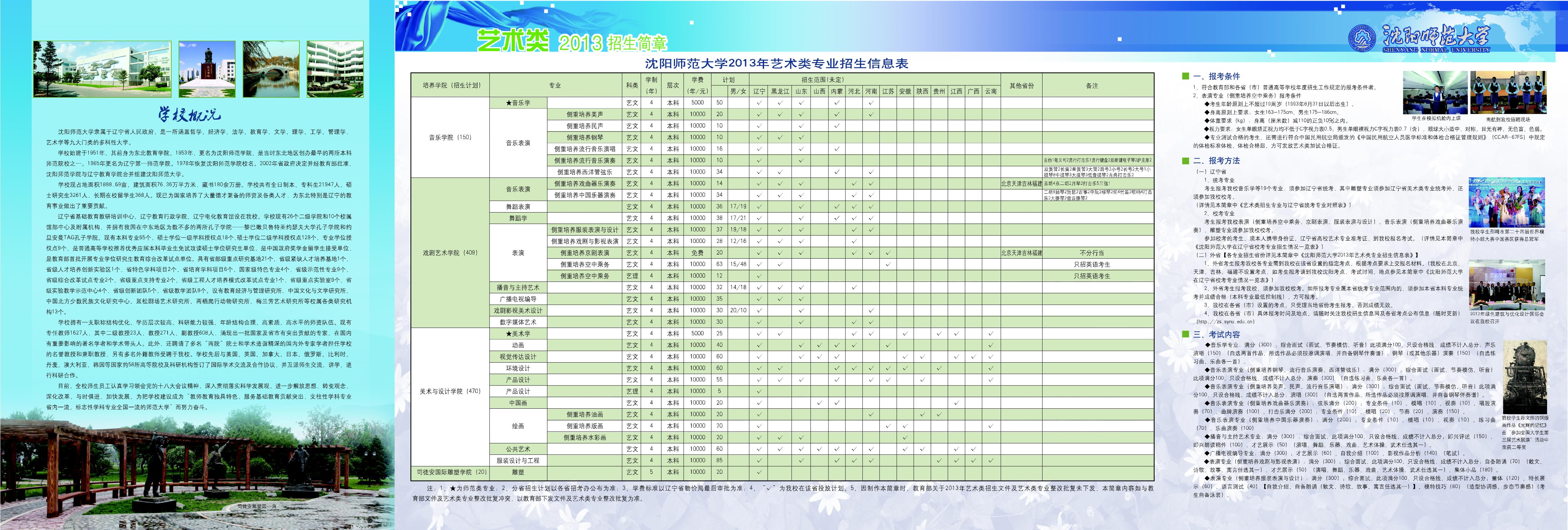Image resolution: width=1568 pixels, height=530 pixels.
Task: Open the model contest winners photo
Action: click(1507, 202)
